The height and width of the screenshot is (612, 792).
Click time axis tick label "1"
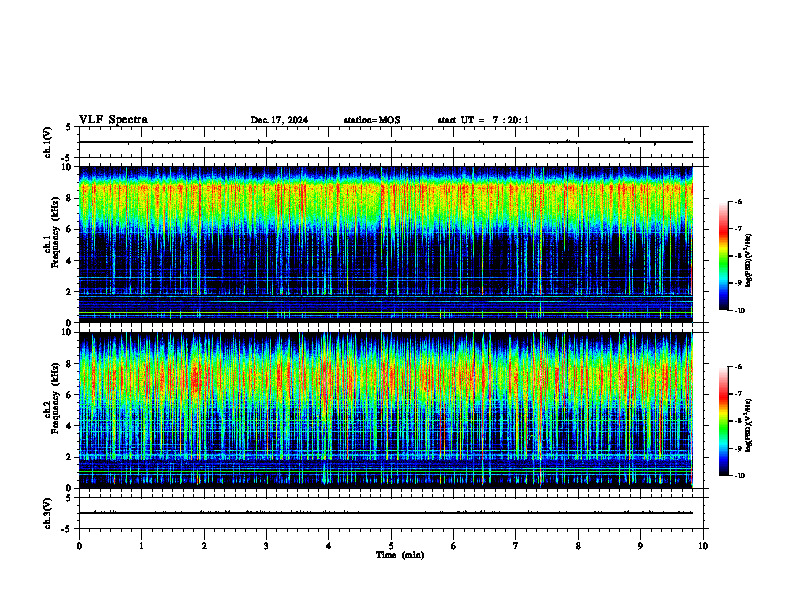[141, 546]
